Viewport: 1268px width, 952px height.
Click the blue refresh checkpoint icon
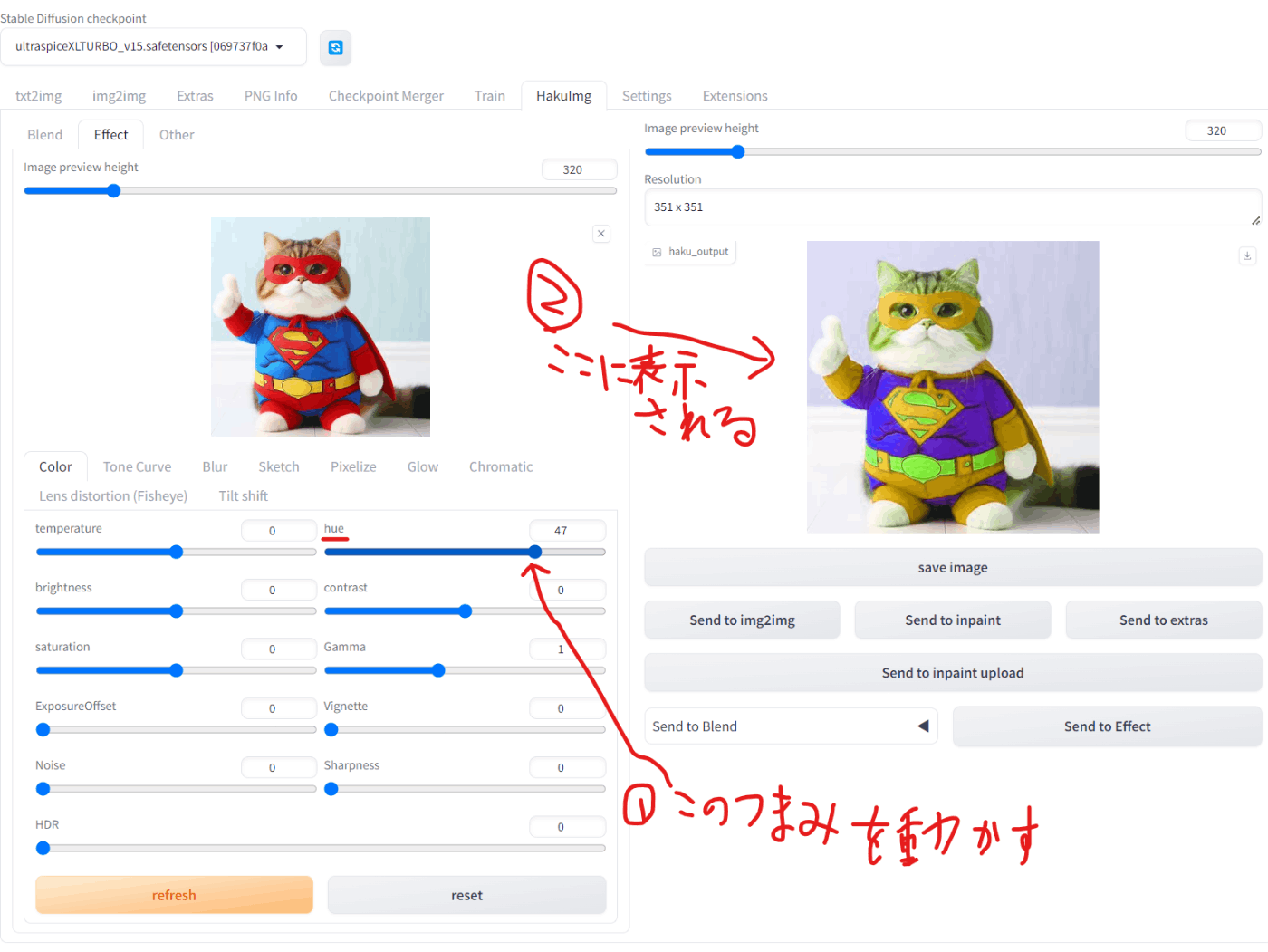coord(335,48)
